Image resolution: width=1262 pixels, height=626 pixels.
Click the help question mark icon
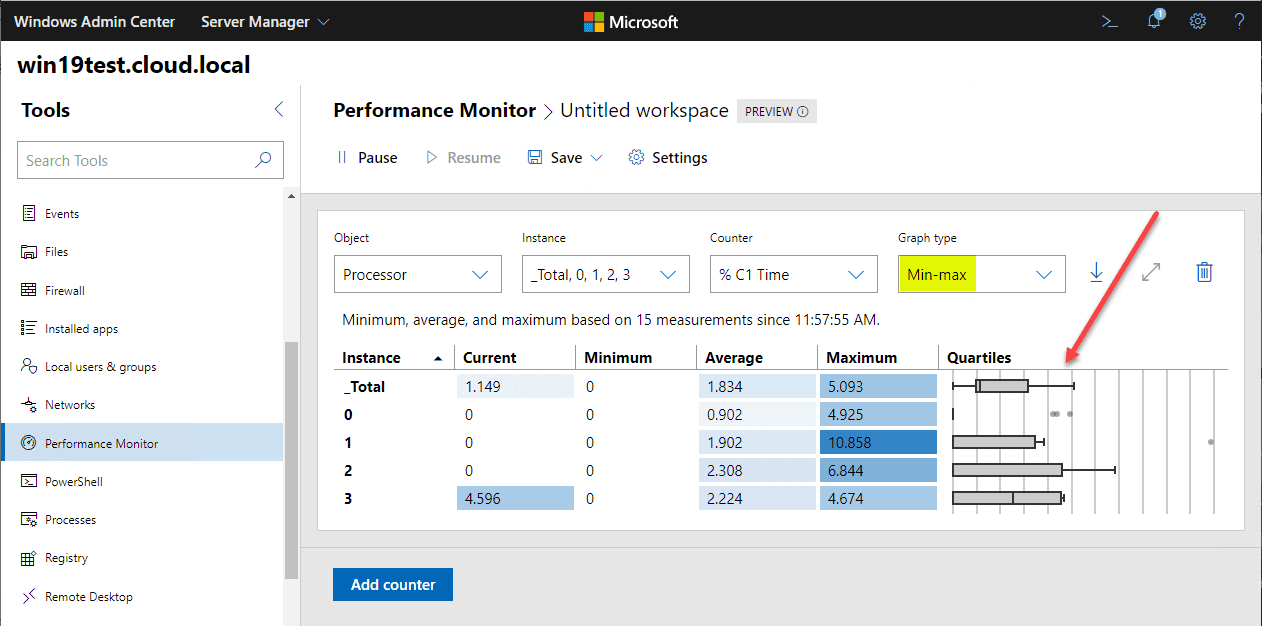[x=1239, y=21]
